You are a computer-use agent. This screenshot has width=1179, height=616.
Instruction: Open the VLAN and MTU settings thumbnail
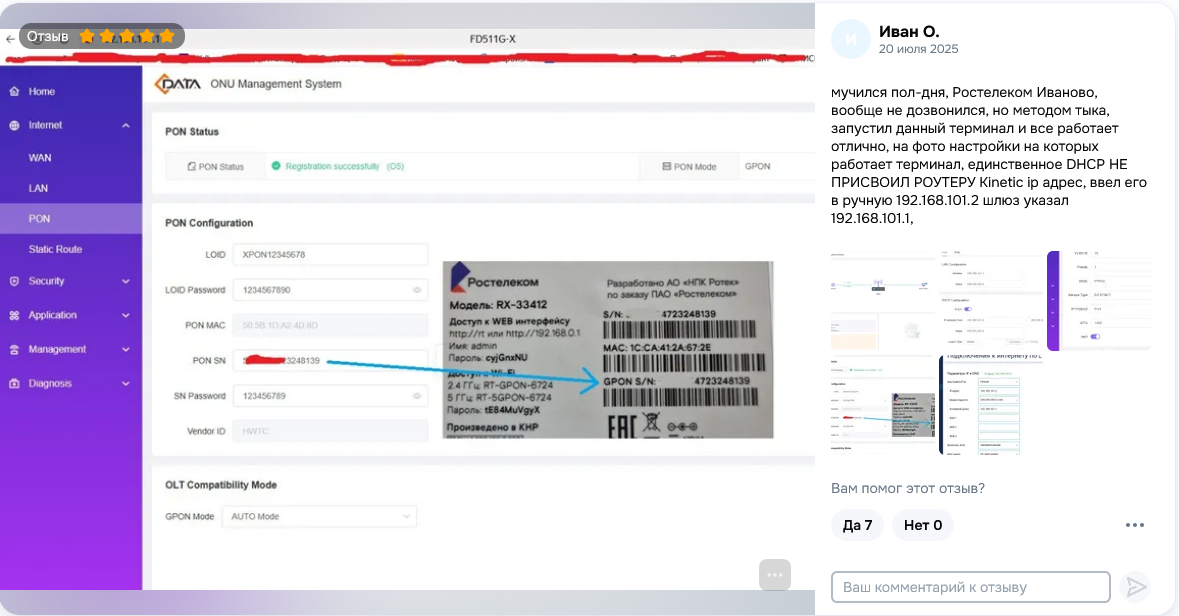click(x=1099, y=301)
